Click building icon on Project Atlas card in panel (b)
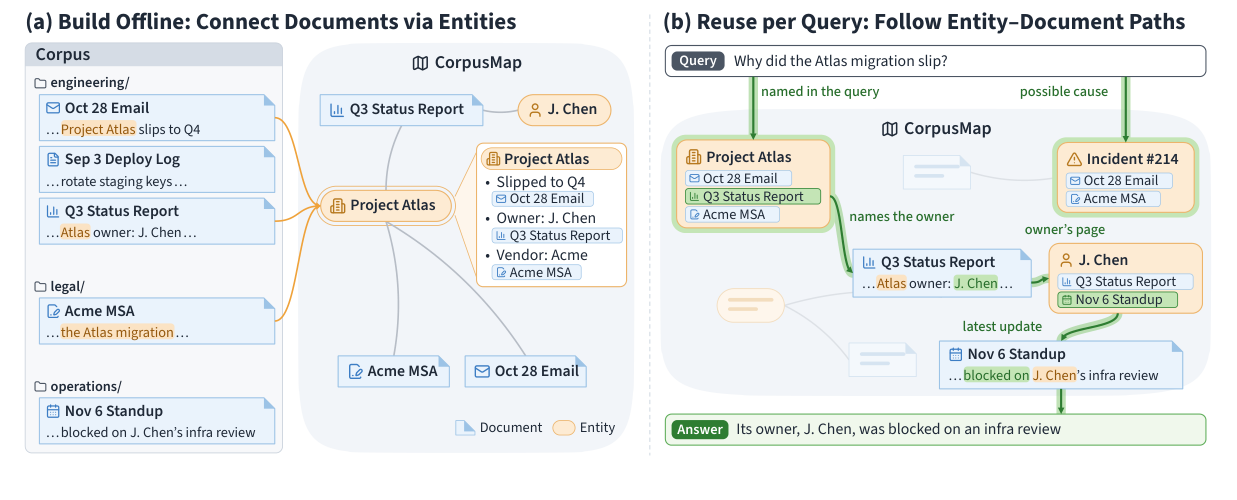This screenshot has height=500, width=1237. (x=693, y=157)
